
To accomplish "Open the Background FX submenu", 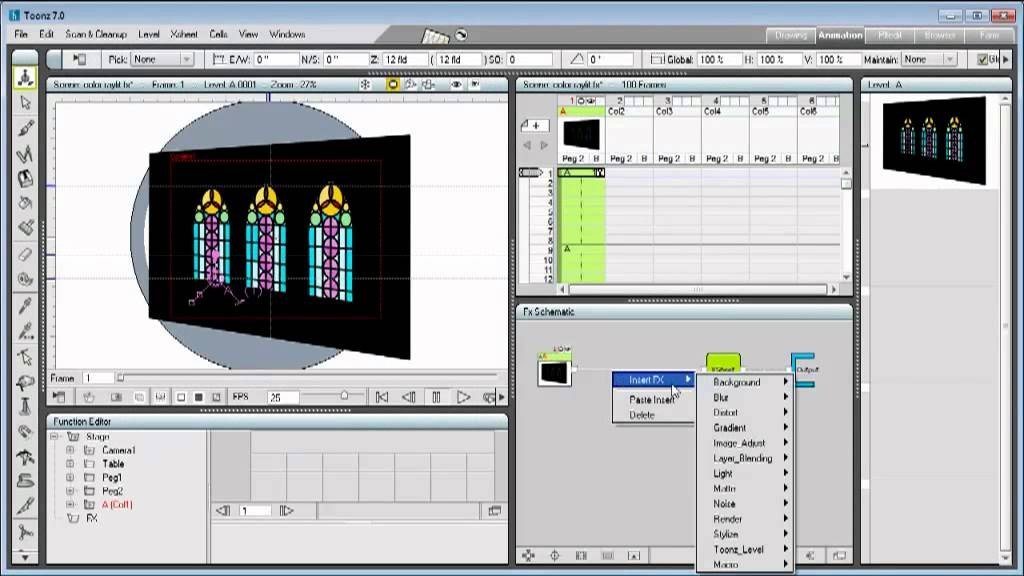I will click(745, 382).
